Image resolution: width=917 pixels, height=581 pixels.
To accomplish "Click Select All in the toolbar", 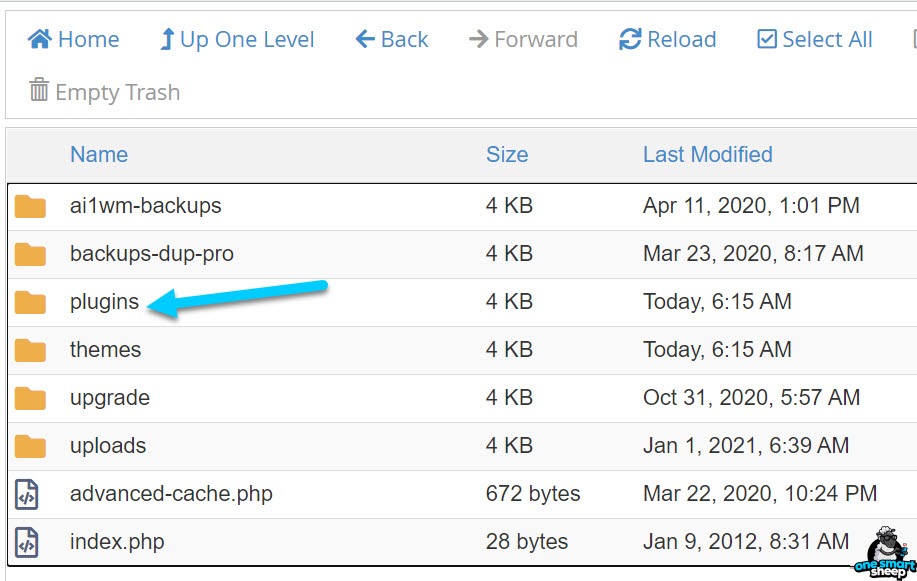I will [815, 39].
